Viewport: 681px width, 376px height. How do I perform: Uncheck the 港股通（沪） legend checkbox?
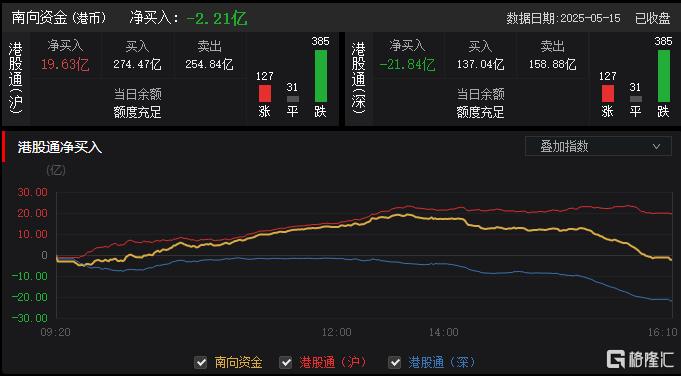[x=285, y=362]
